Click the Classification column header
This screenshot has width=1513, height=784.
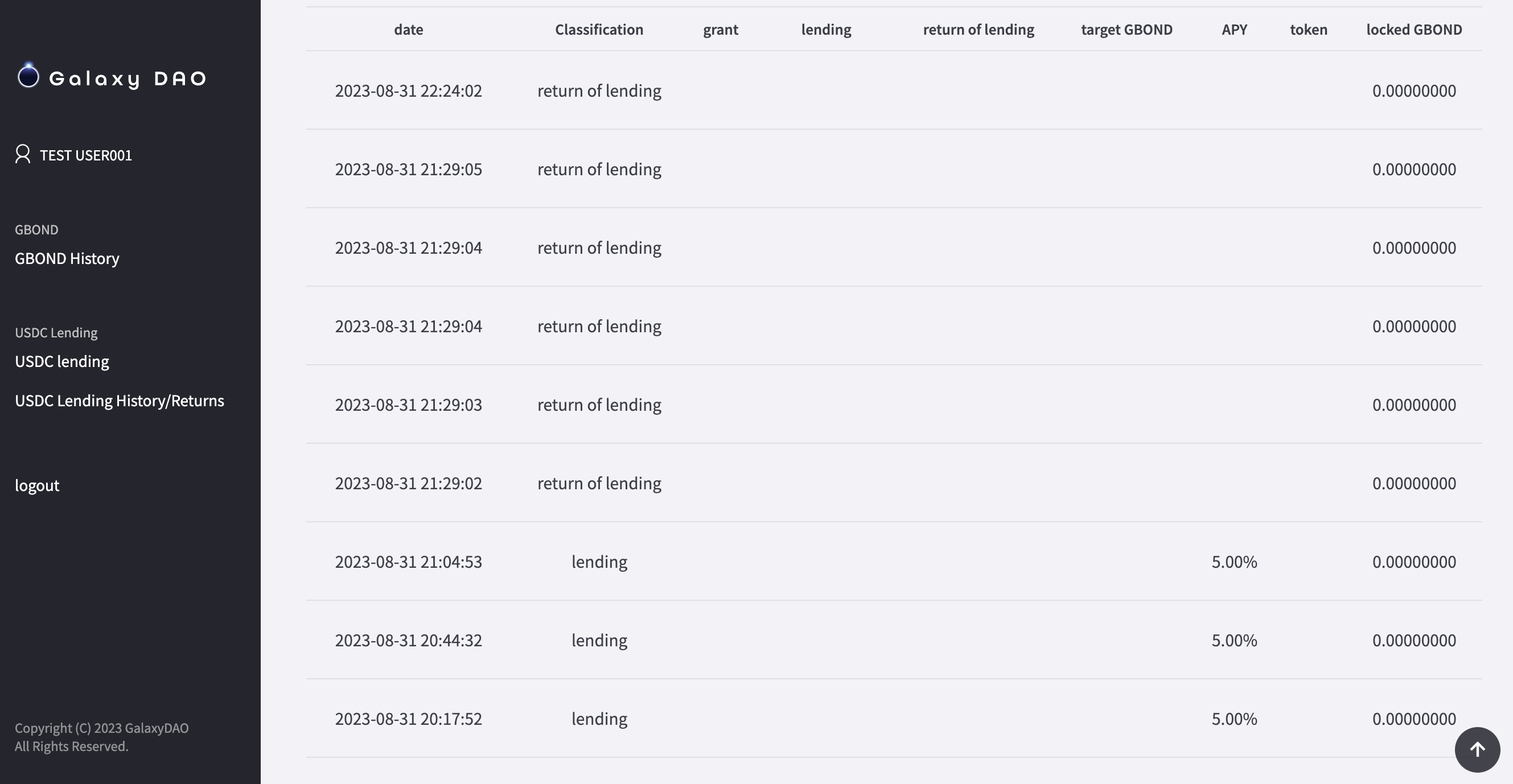coord(599,30)
